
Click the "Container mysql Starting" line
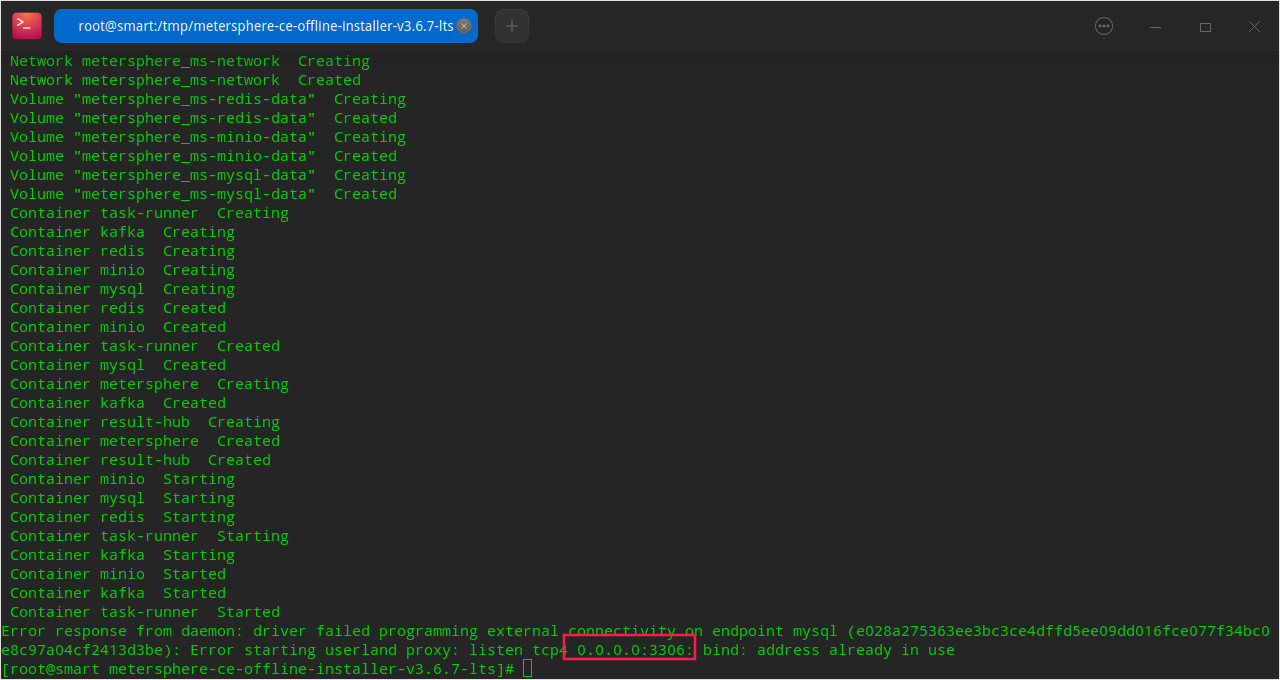click(x=122, y=498)
